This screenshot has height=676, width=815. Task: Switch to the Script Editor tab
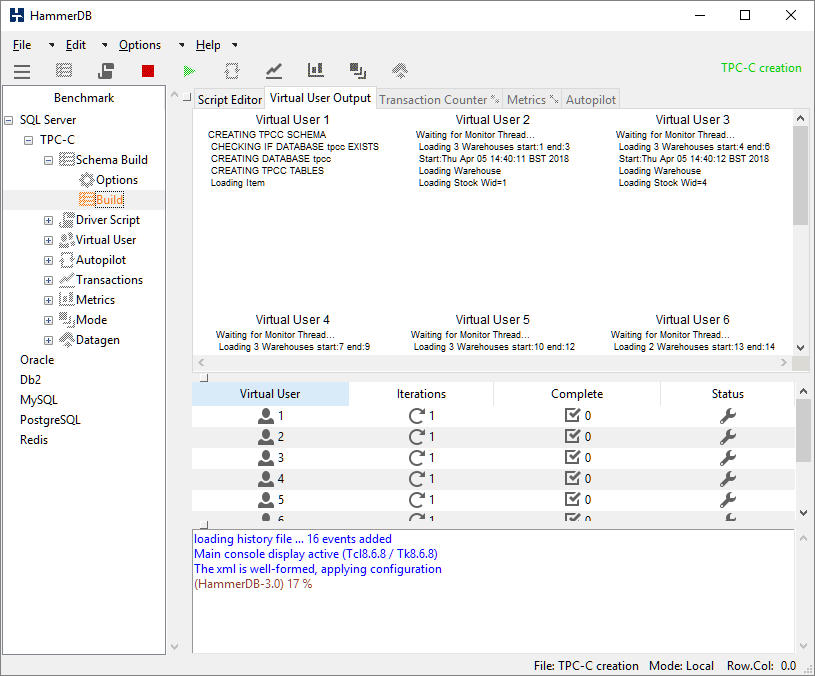(x=229, y=100)
